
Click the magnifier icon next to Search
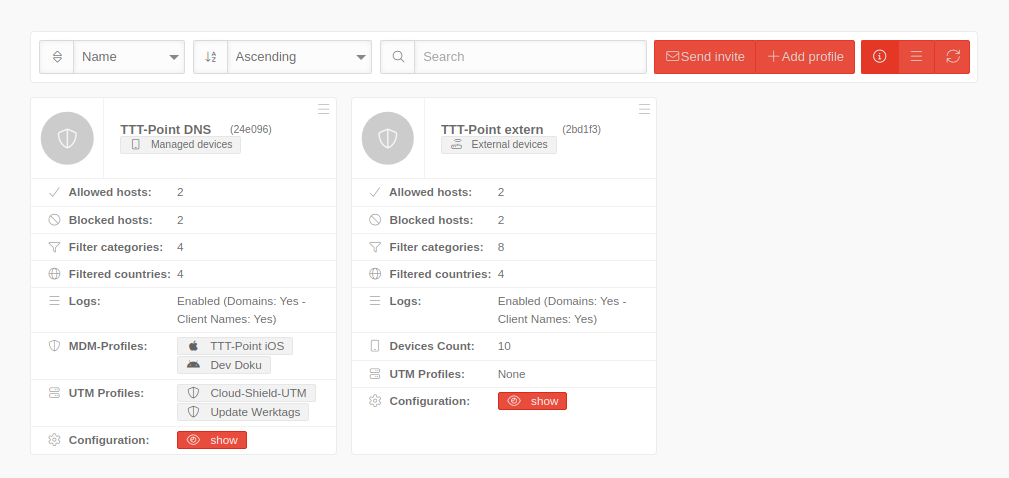398,57
